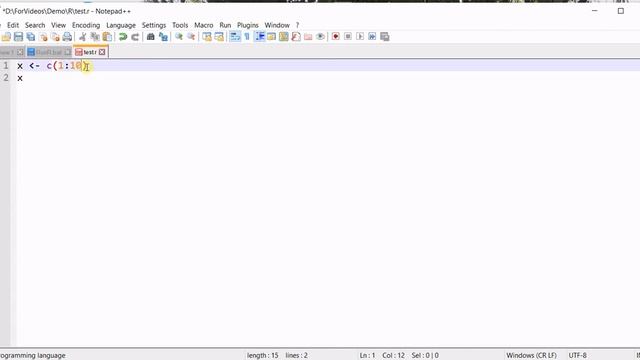Click the Save All toolbar icon
Viewport: 640px width, 360px height.
(x=31, y=37)
